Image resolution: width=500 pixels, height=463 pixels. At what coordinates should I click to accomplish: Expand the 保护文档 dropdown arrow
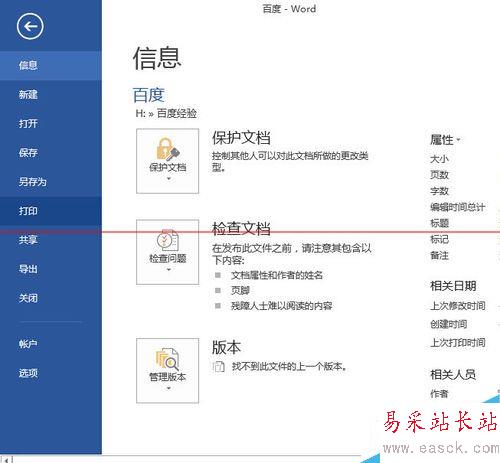(x=169, y=179)
